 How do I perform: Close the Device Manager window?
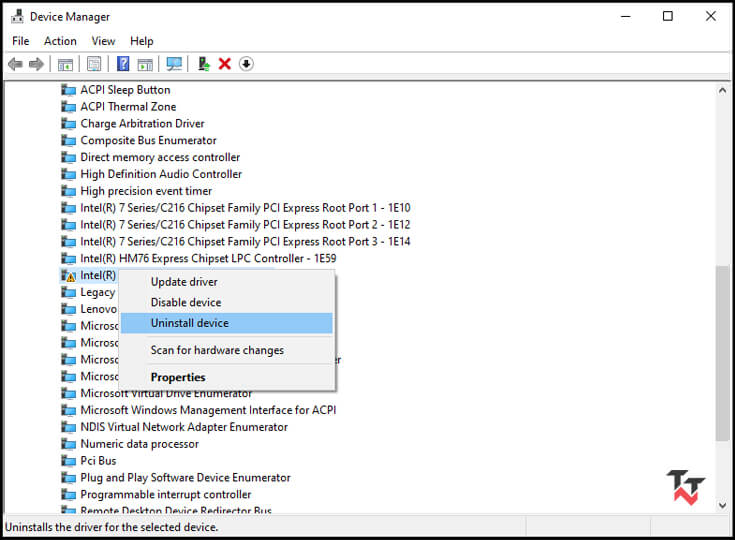[x=711, y=16]
